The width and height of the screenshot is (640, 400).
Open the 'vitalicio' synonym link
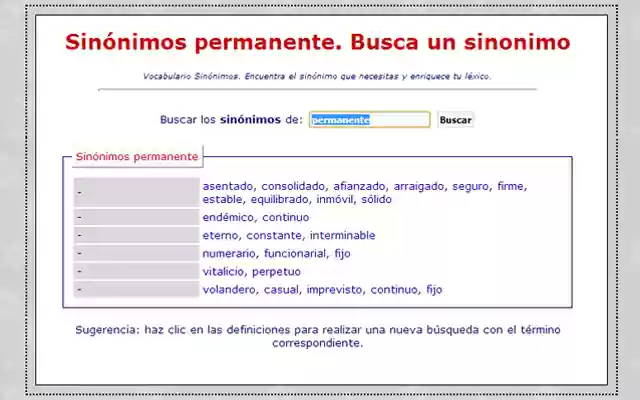pos(223,271)
